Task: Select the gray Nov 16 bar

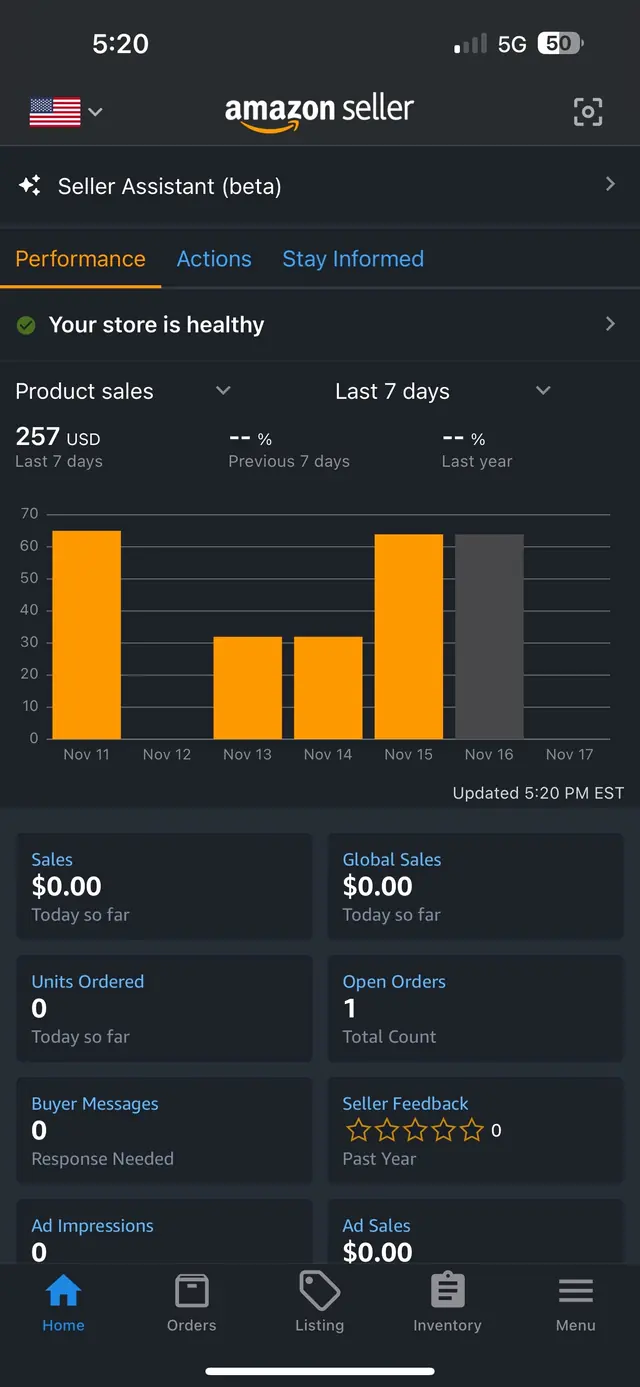Action: tap(489, 637)
